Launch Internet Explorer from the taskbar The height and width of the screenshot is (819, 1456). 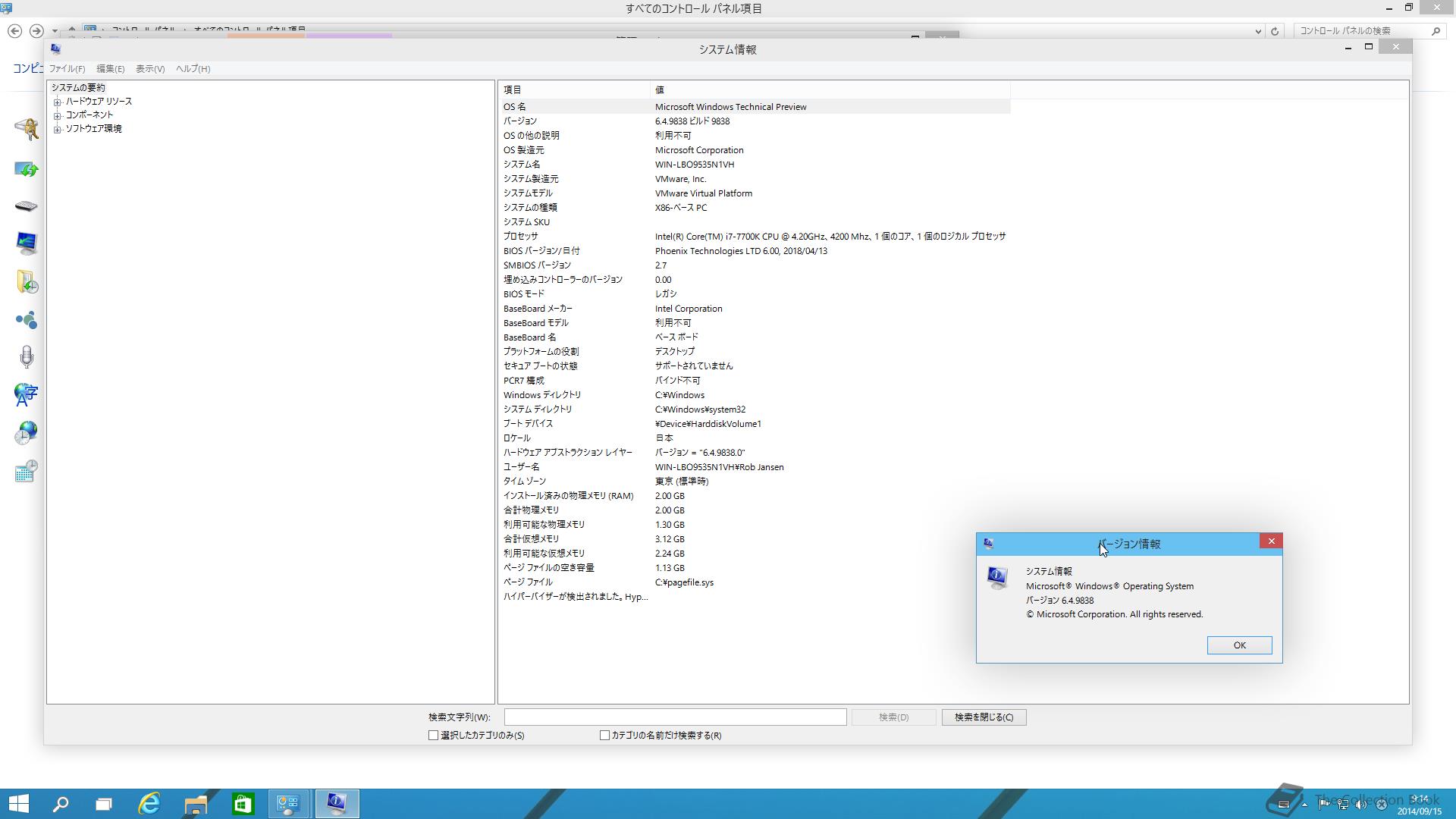[x=149, y=804]
